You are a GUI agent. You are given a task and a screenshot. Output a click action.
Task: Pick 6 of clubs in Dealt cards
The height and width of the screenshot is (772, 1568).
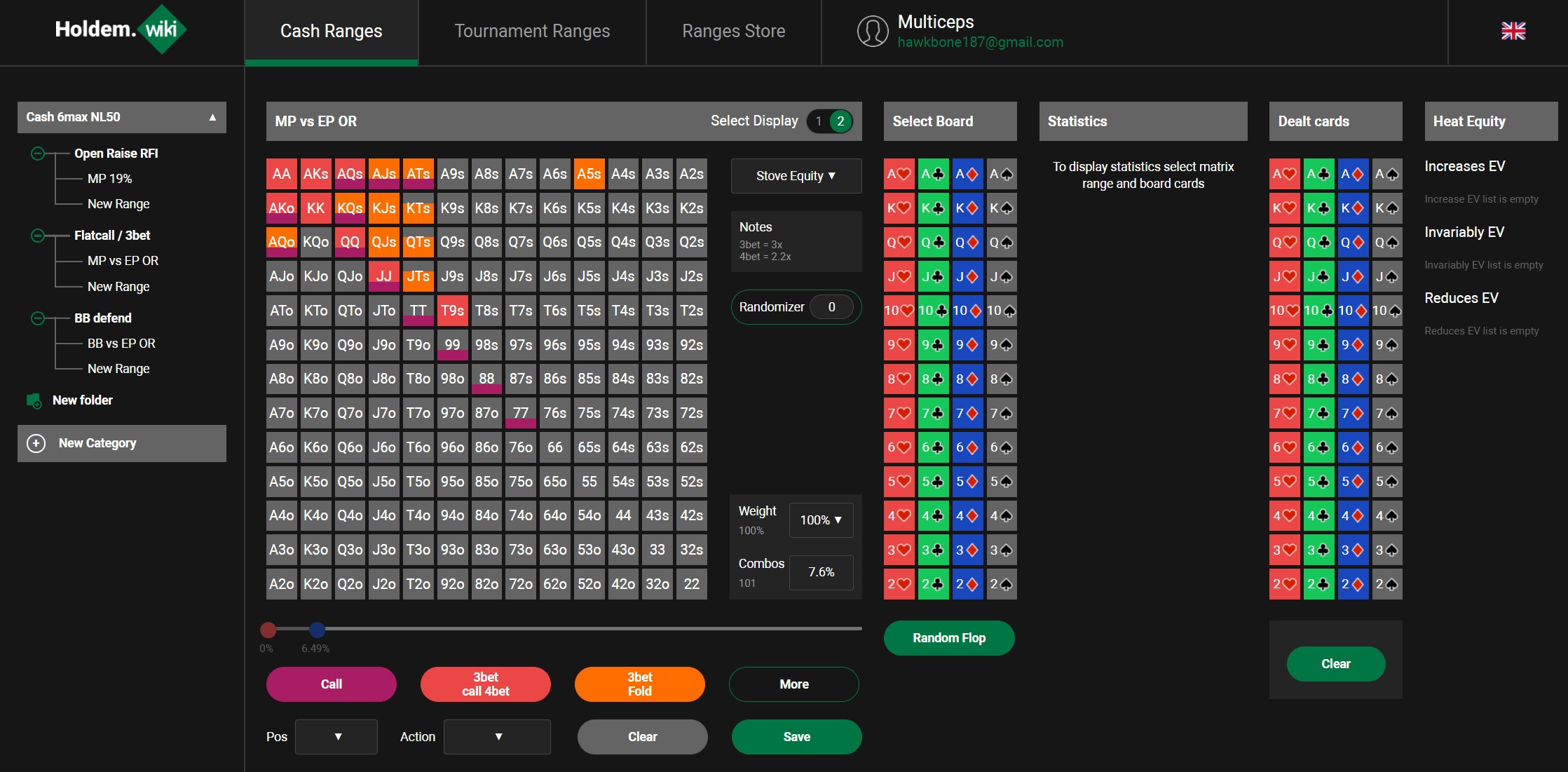coord(1318,447)
